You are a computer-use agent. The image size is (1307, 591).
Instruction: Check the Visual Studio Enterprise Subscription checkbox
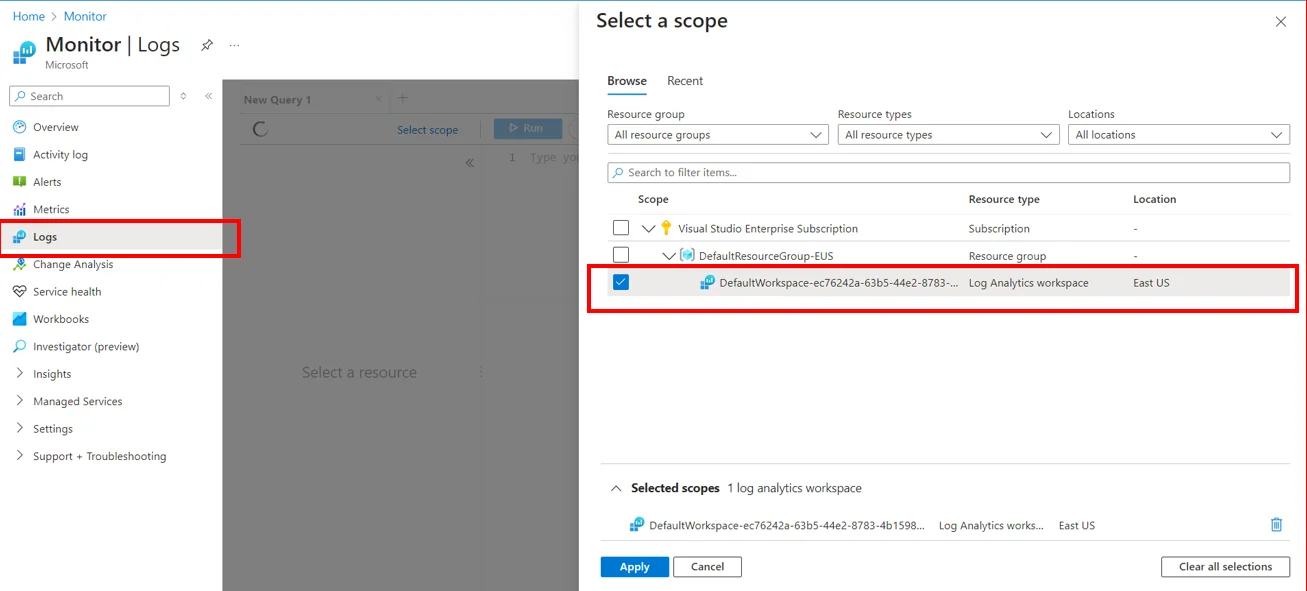[x=620, y=227]
